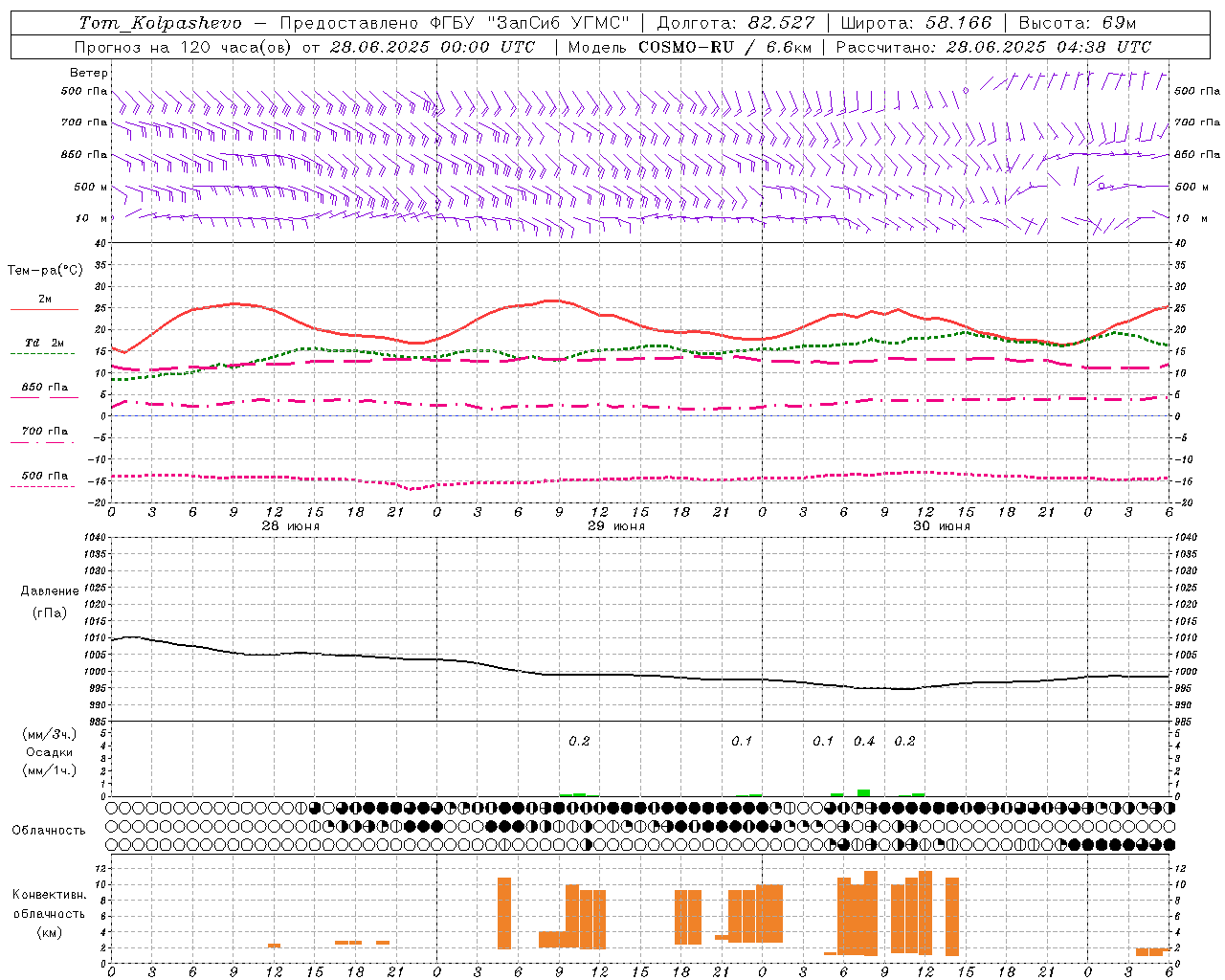Click the 'Td 2м' dew point legend
Viewport: 1225px width, 980px height.
coord(44,343)
